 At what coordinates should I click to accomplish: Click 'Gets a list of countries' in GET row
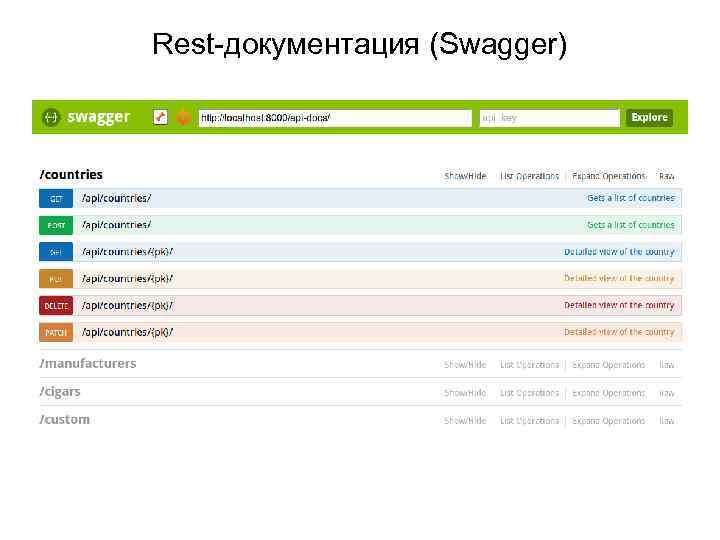(631, 198)
